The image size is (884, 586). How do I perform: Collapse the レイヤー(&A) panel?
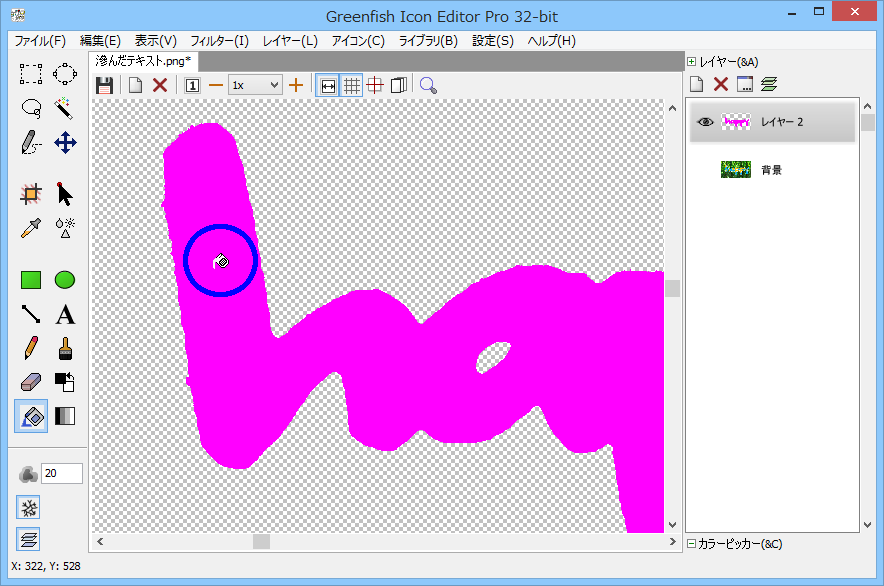pyautogui.click(x=691, y=61)
